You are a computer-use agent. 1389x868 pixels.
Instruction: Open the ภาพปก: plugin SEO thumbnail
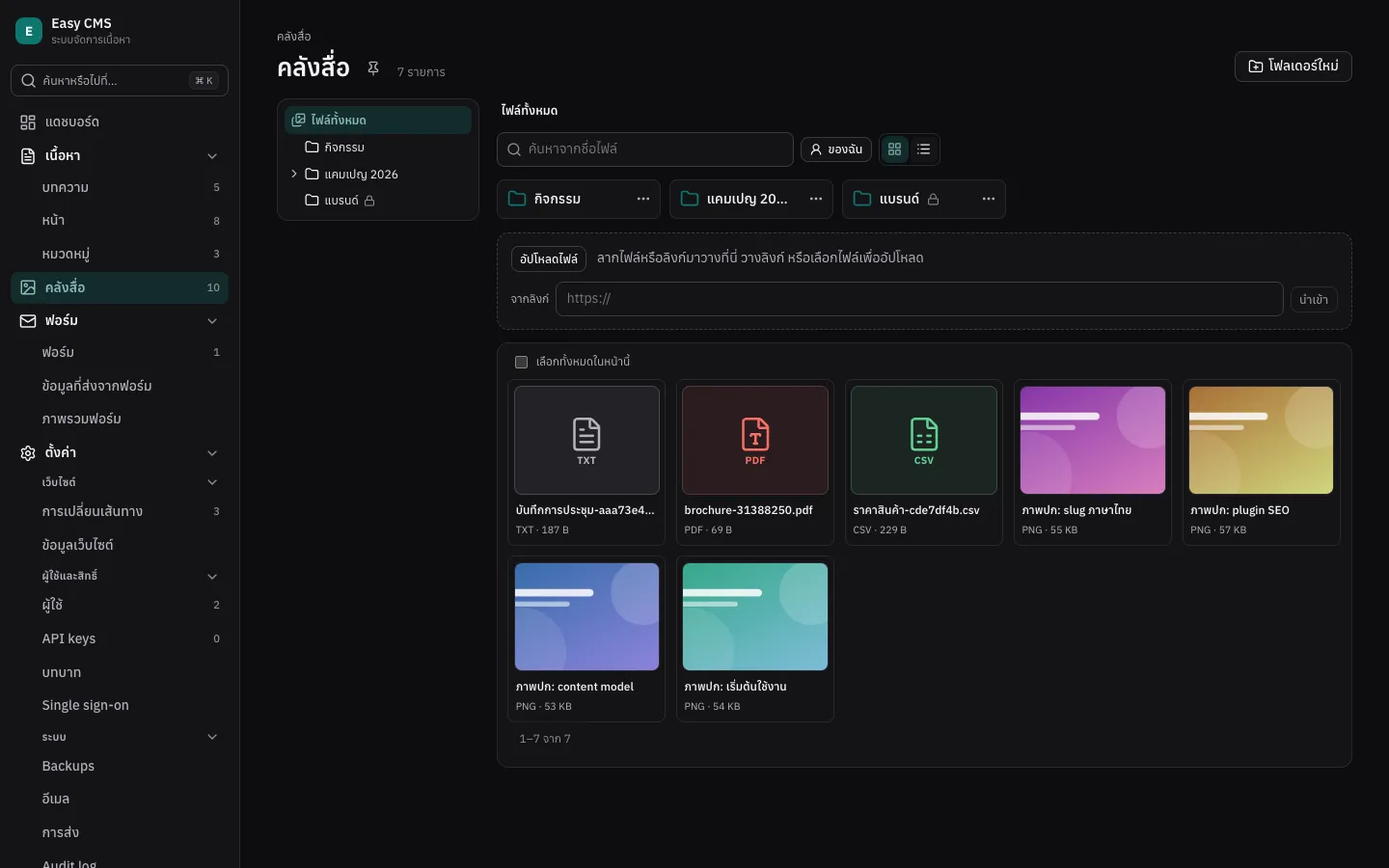(x=1262, y=440)
